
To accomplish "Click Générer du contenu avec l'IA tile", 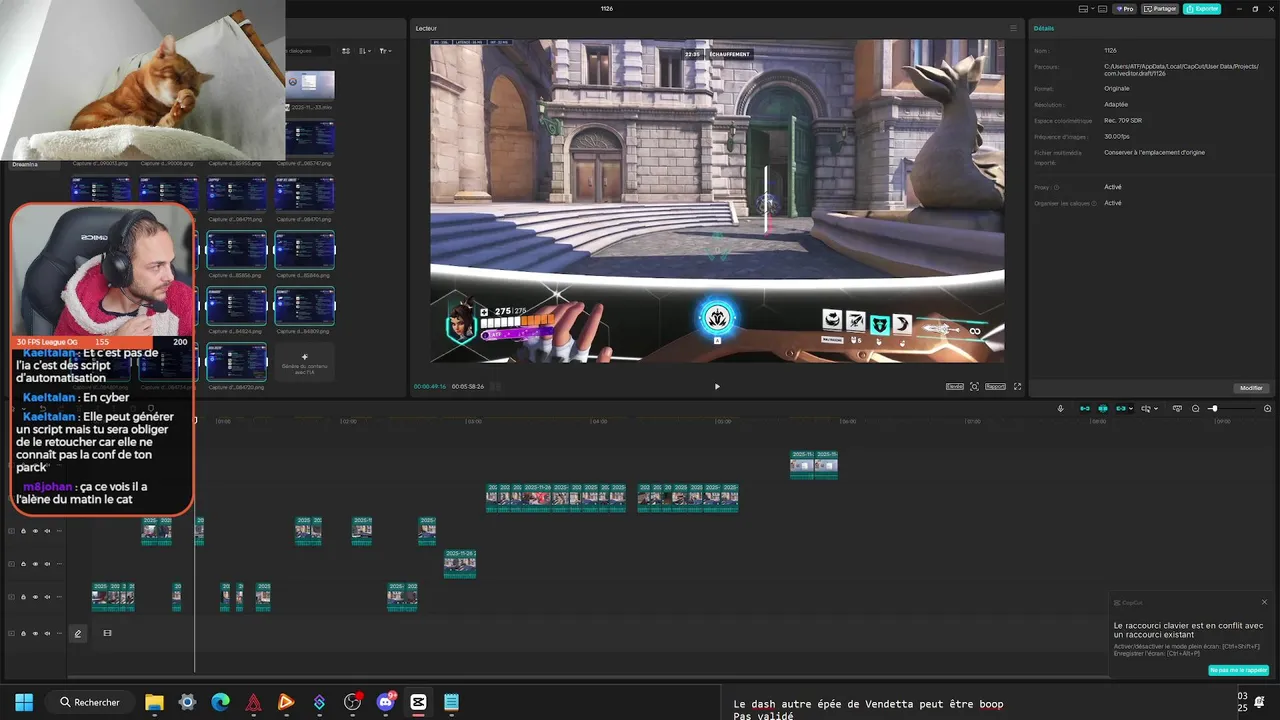I will (x=305, y=363).
